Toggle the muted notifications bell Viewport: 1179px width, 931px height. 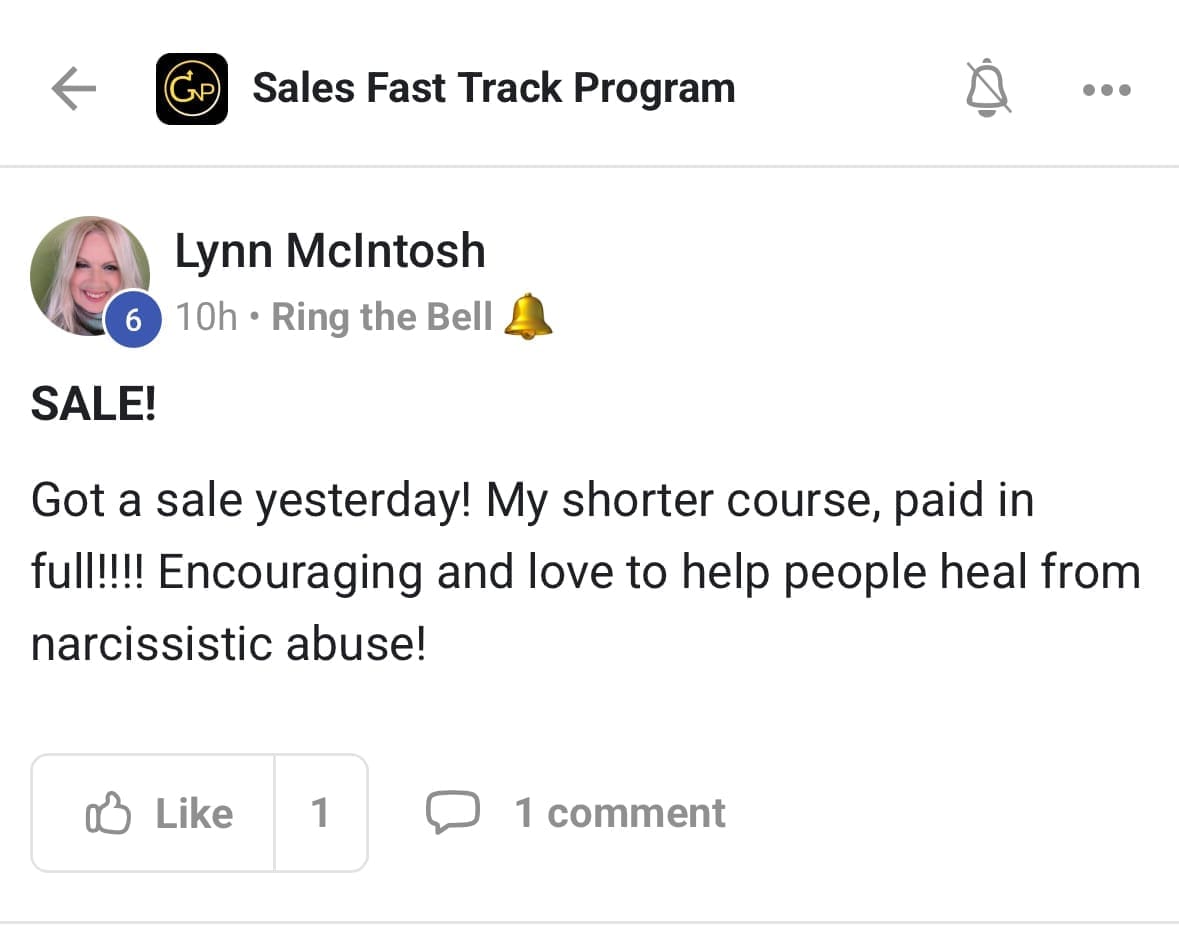point(987,89)
